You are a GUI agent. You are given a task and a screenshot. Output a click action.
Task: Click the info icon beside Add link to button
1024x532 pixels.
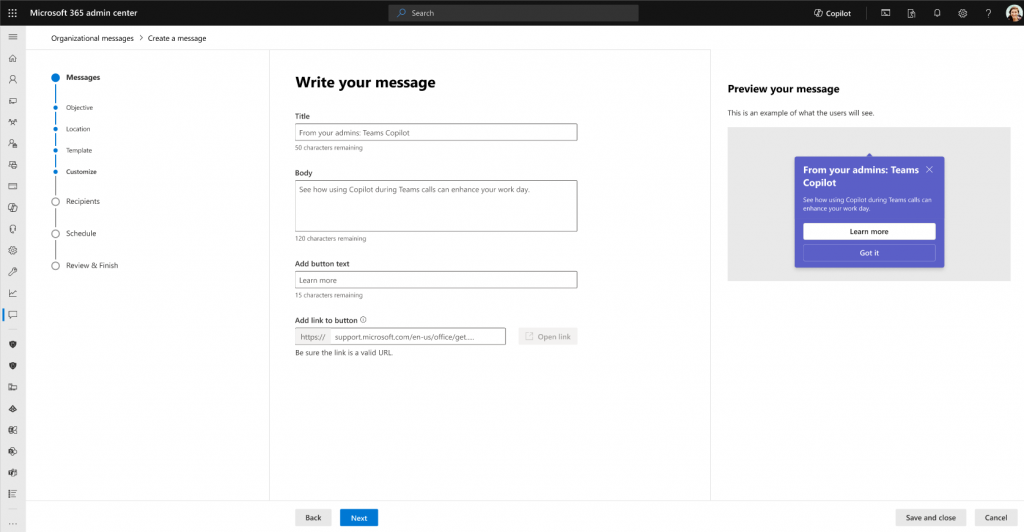point(363,320)
